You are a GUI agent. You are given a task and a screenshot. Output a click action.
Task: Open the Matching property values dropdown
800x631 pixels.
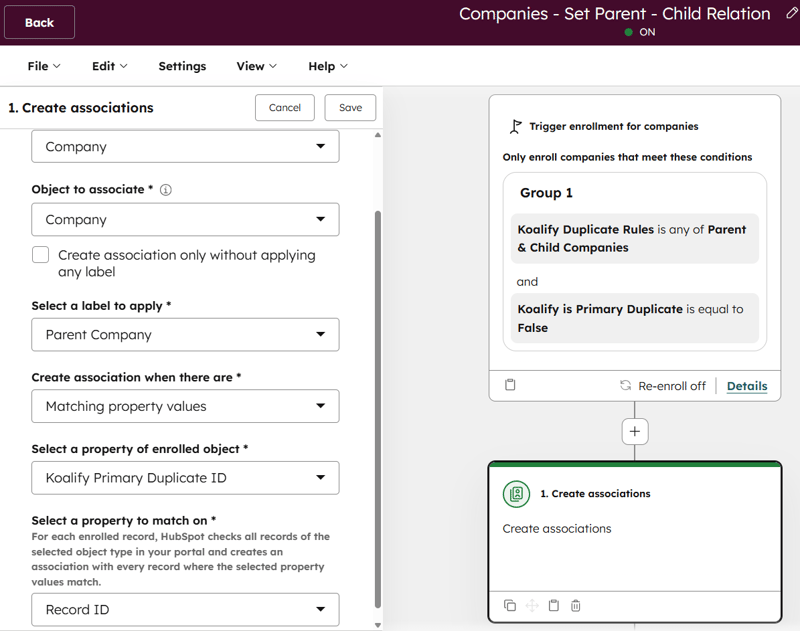185,406
